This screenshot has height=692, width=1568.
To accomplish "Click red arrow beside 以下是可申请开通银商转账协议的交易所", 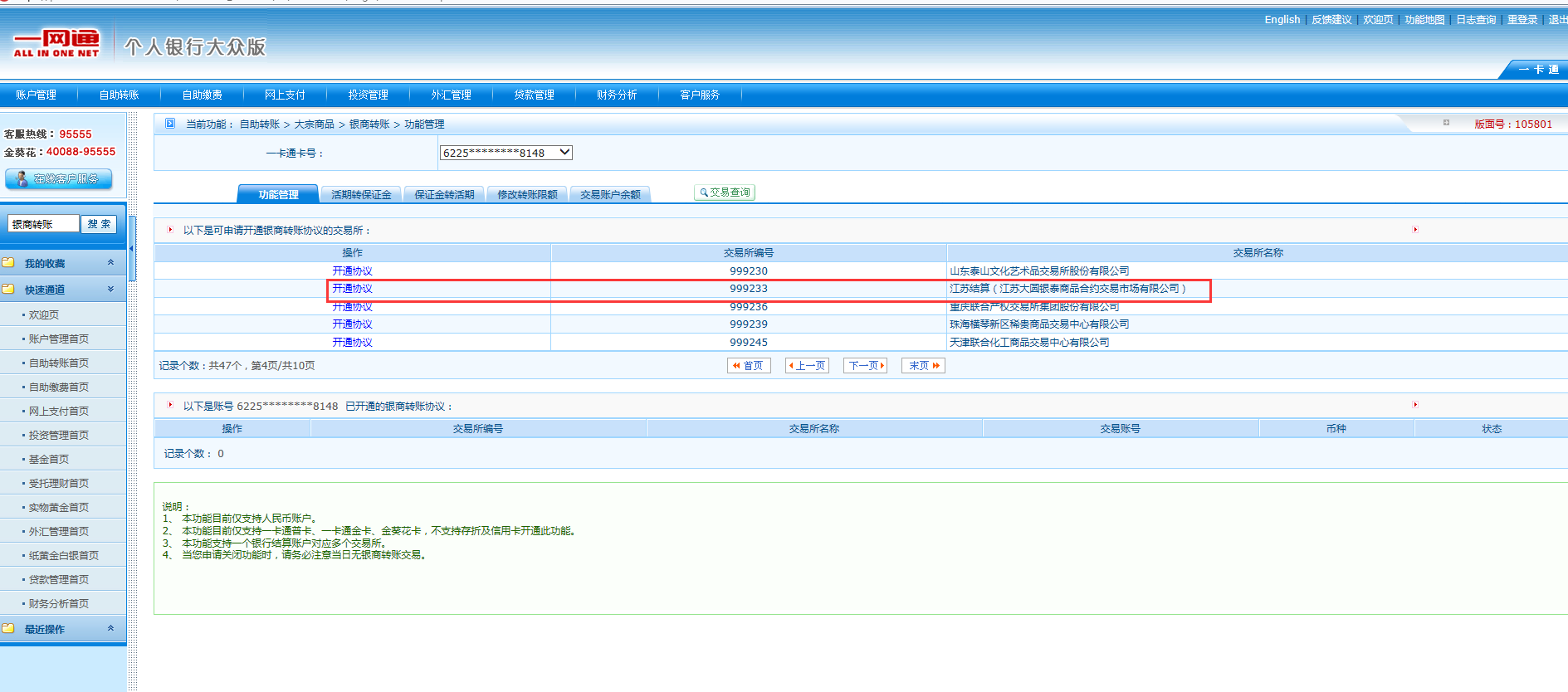I will (x=170, y=230).
